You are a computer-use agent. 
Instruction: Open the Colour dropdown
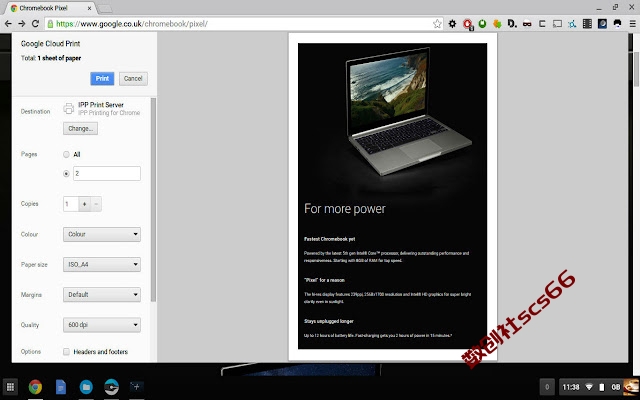(102, 234)
